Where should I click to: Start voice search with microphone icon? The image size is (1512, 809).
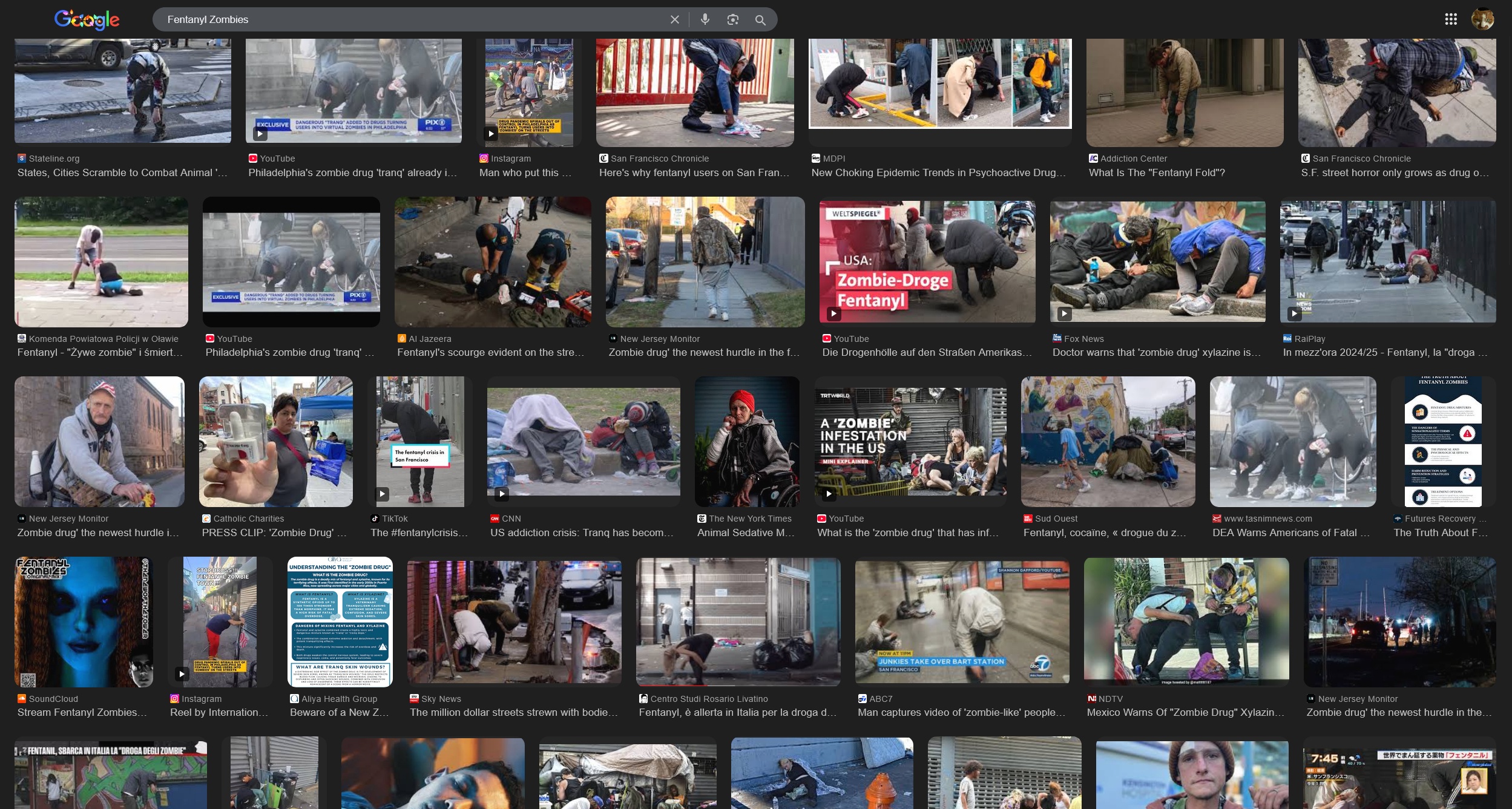tap(705, 19)
